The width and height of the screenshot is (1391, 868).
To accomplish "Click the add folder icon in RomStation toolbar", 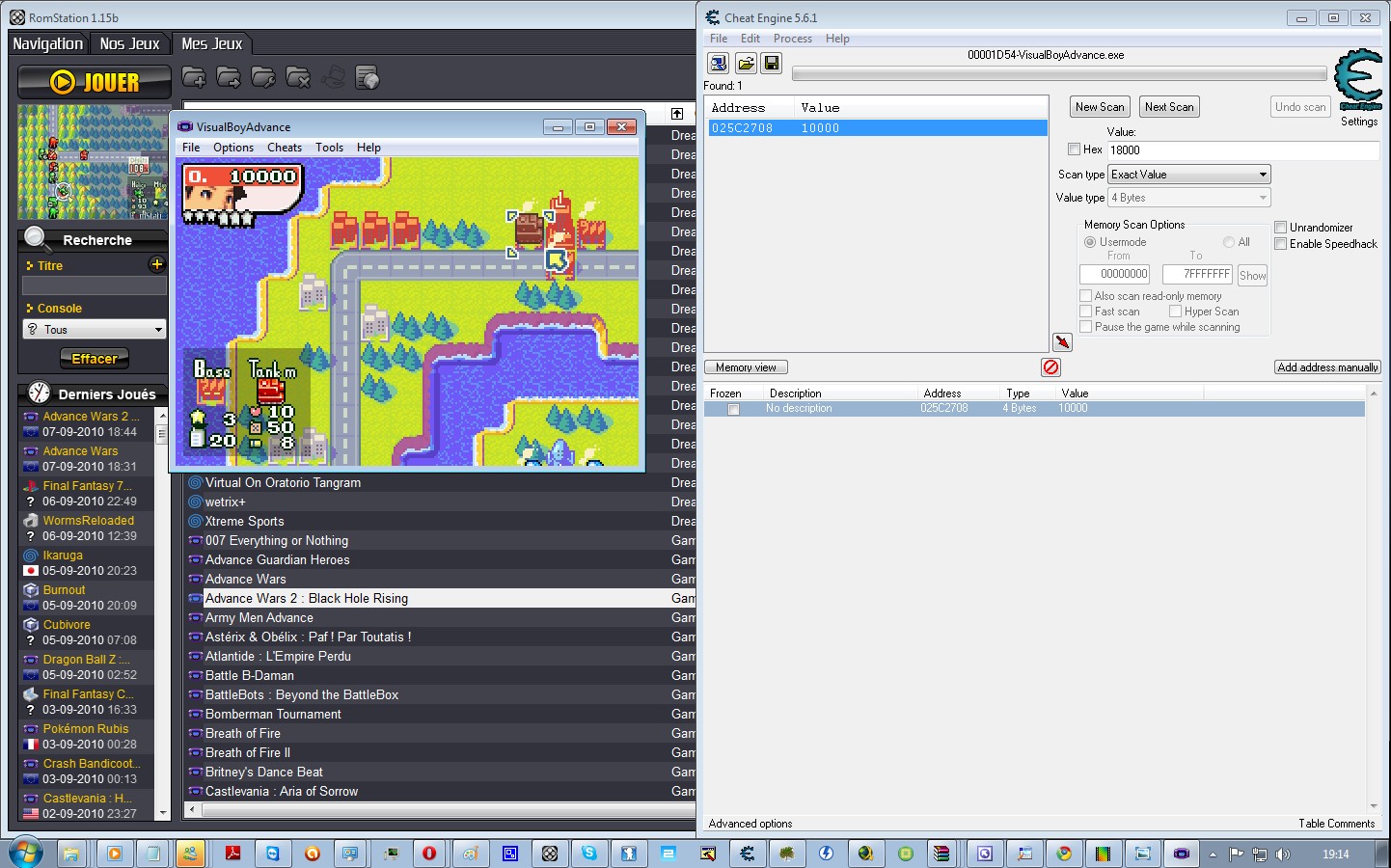I will pos(194,77).
